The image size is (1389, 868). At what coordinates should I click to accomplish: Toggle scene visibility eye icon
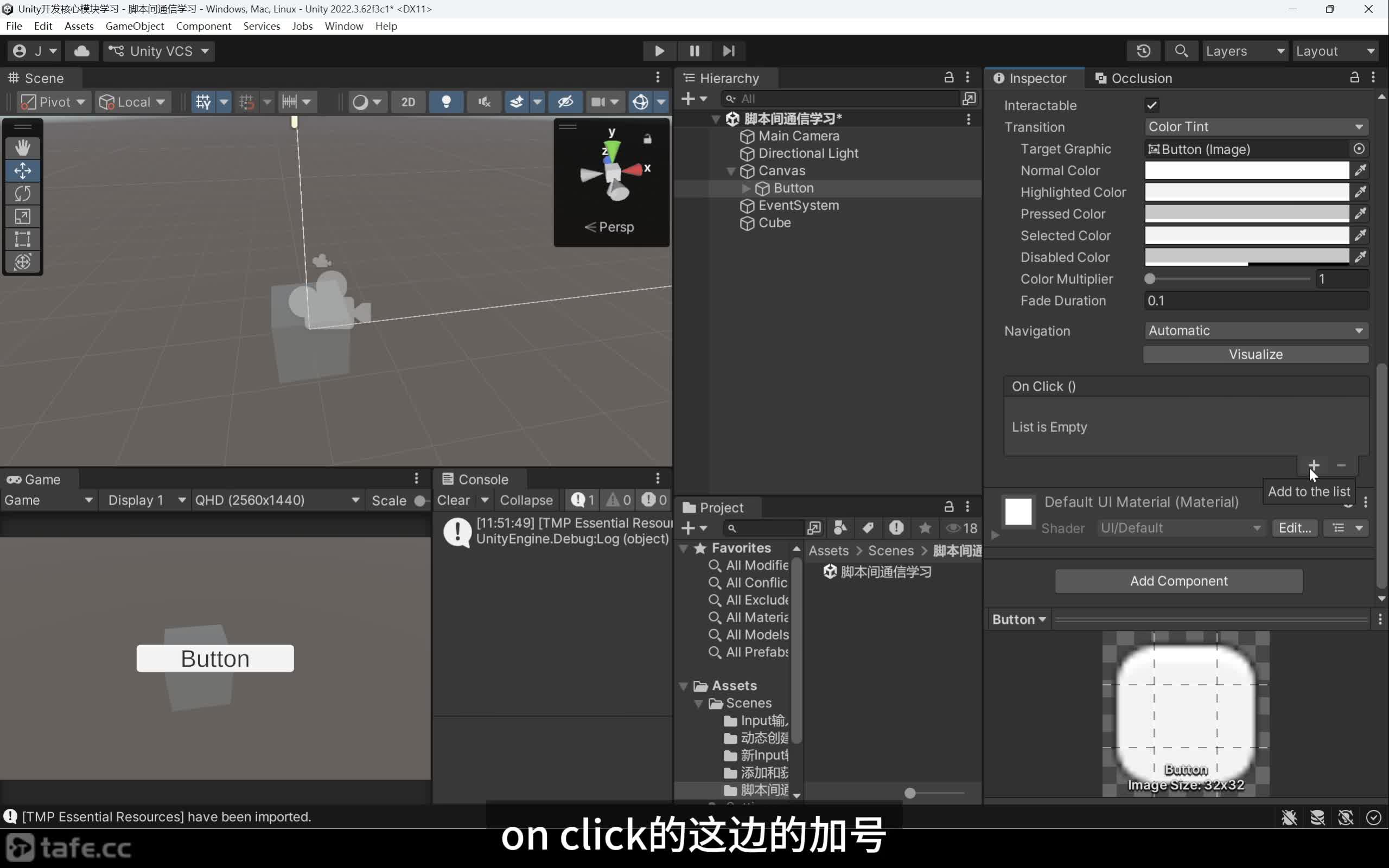(x=565, y=102)
